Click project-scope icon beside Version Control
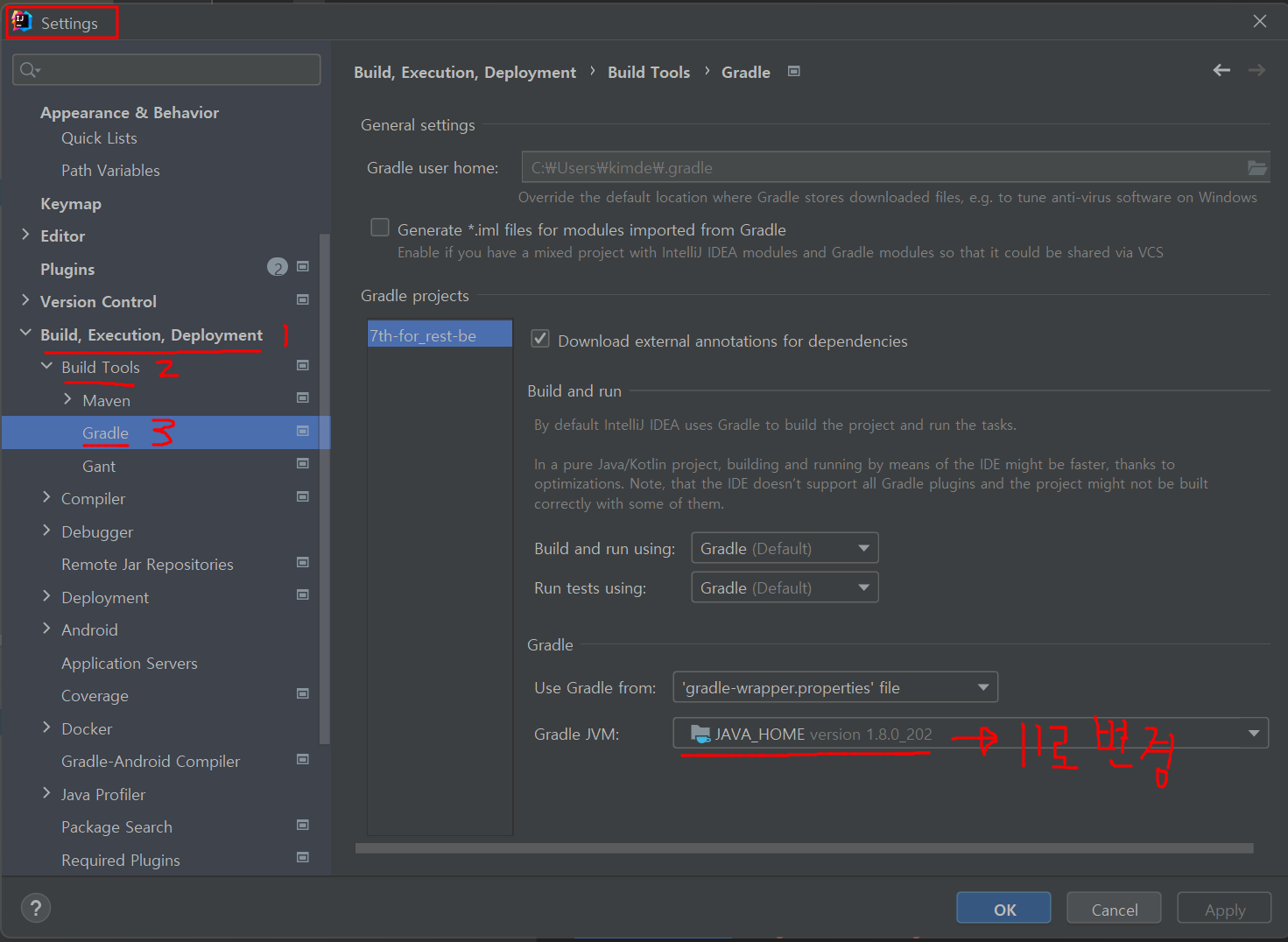 click(x=303, y=299)
